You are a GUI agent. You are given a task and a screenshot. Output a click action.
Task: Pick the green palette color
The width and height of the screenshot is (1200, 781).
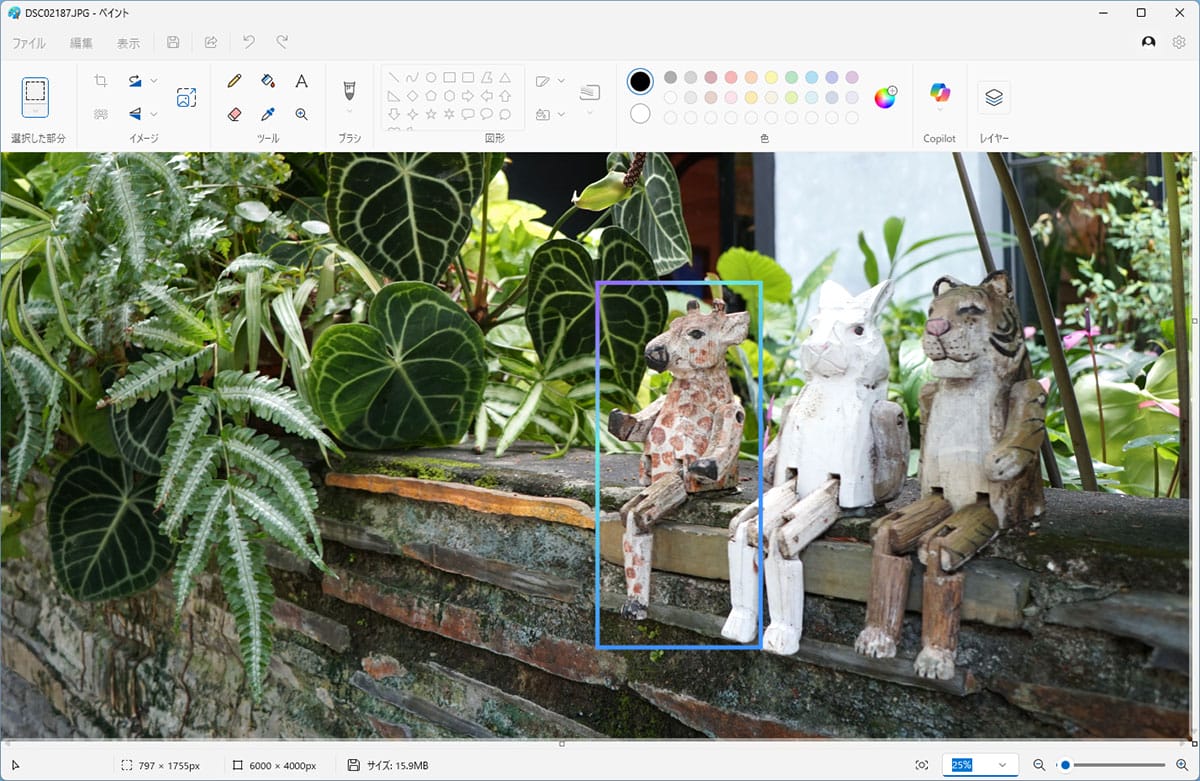pyautogui.click(x=791, y=77)
